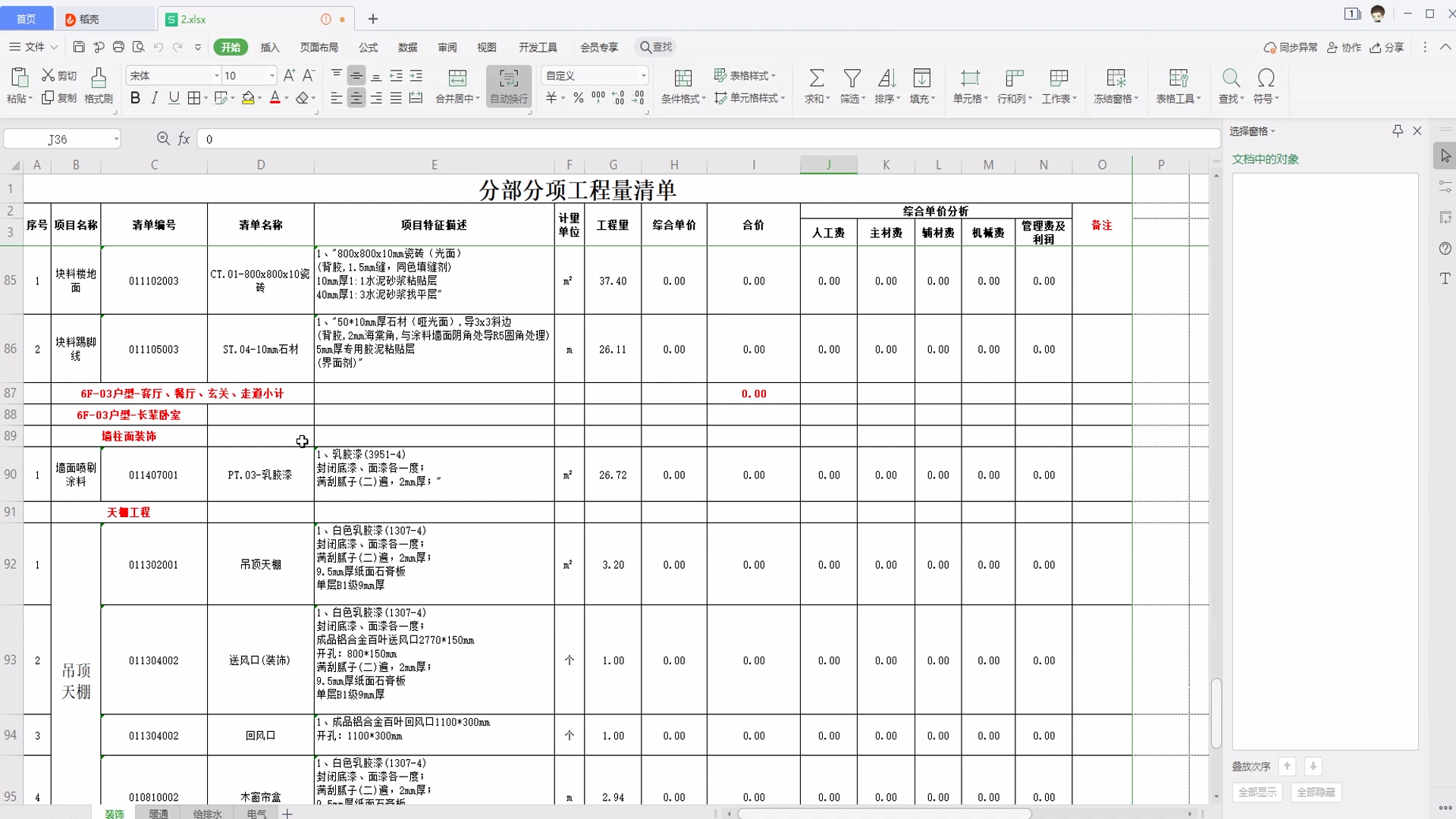Click the Find magnifier in ribbon

1230,78
